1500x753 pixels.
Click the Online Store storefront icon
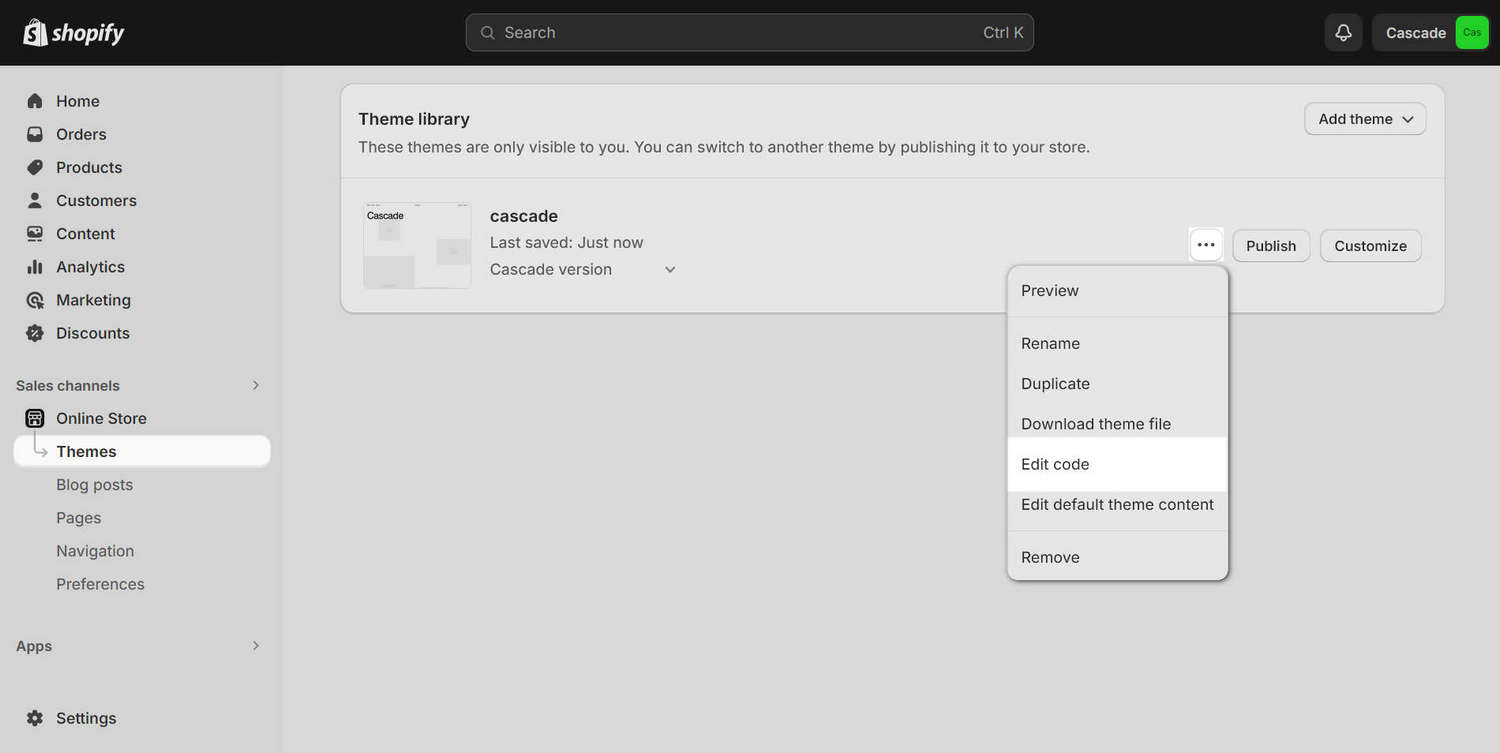click(x=35, y=418)
